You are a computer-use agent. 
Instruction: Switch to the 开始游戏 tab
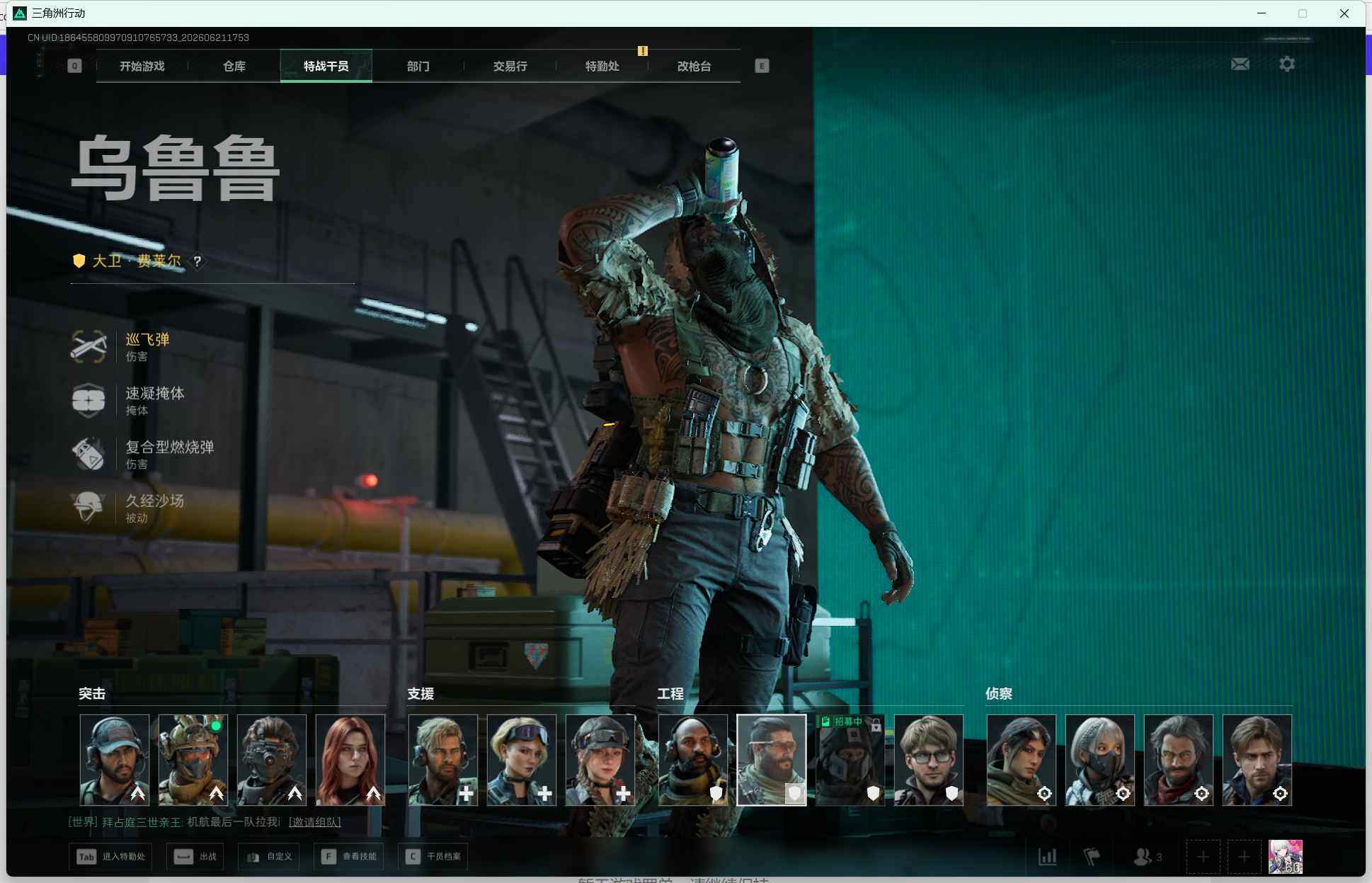[x=142, y=66]
